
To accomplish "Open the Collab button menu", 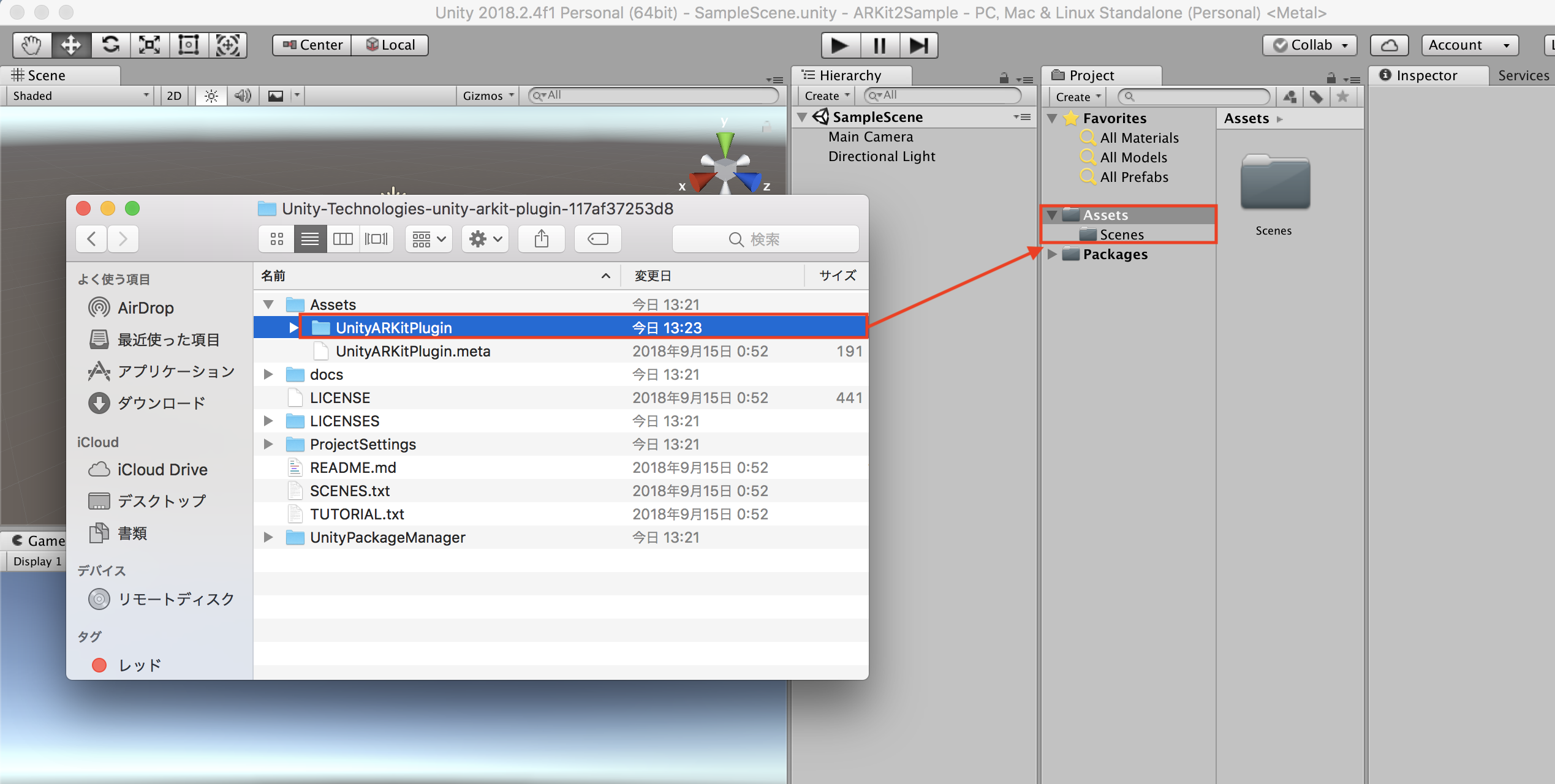I will [1310, 45].
